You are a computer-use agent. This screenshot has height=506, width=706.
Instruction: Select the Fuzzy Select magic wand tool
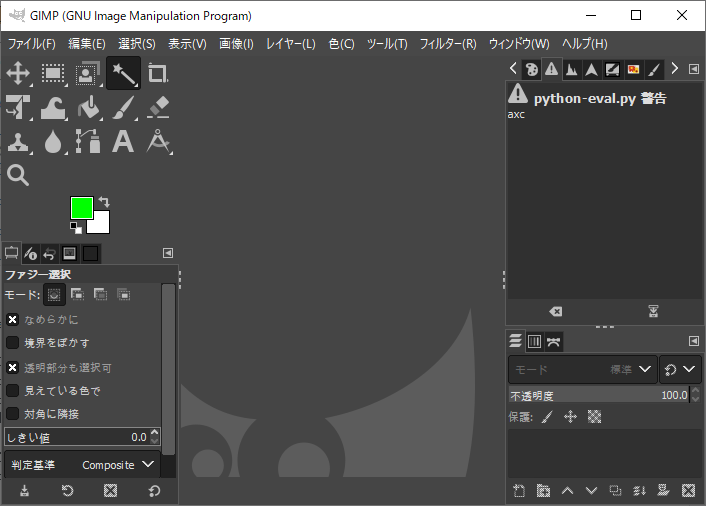(123, 73)
